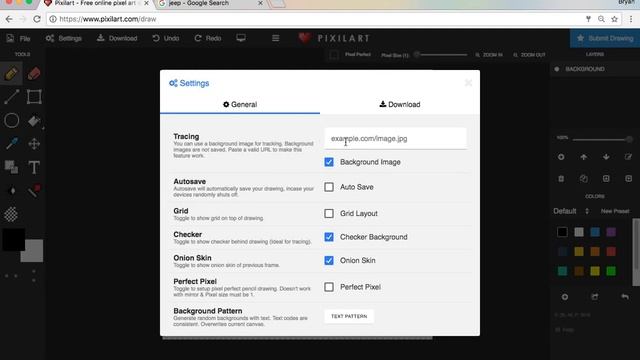Screen dimensions: 640x360
Task: Pick the black color swatch in palette
Action: 562,232
